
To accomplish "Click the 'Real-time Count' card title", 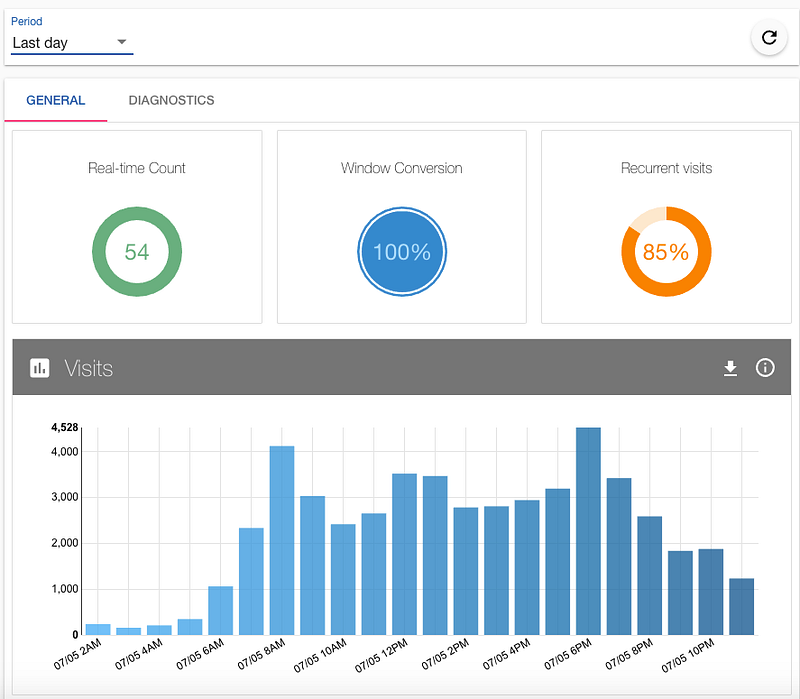I will (x=137, y=168).
